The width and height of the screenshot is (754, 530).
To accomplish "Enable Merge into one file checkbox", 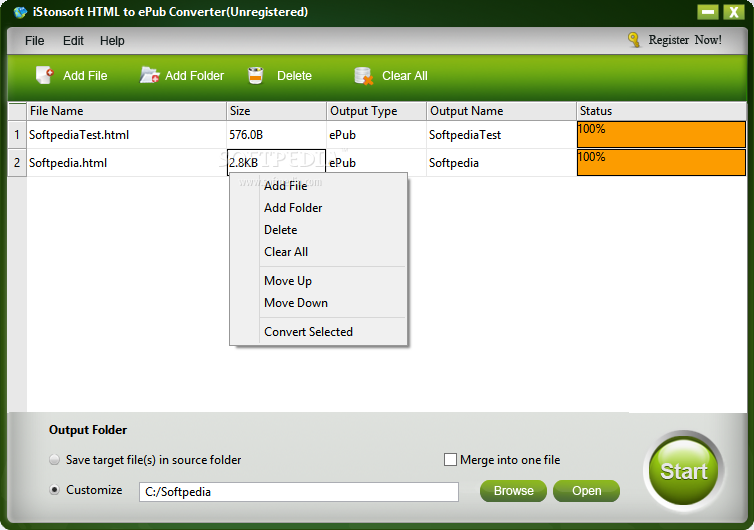I will (450, 460).
